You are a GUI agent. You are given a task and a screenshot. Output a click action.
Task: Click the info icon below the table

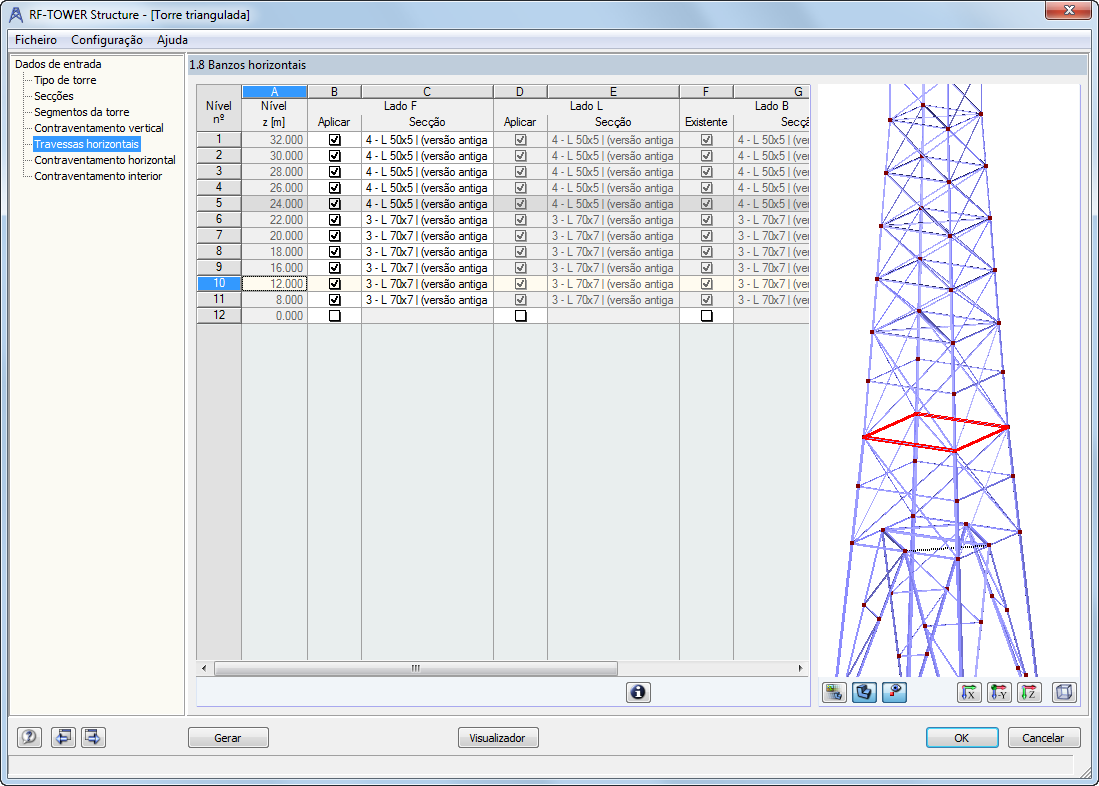pos(638,692)
